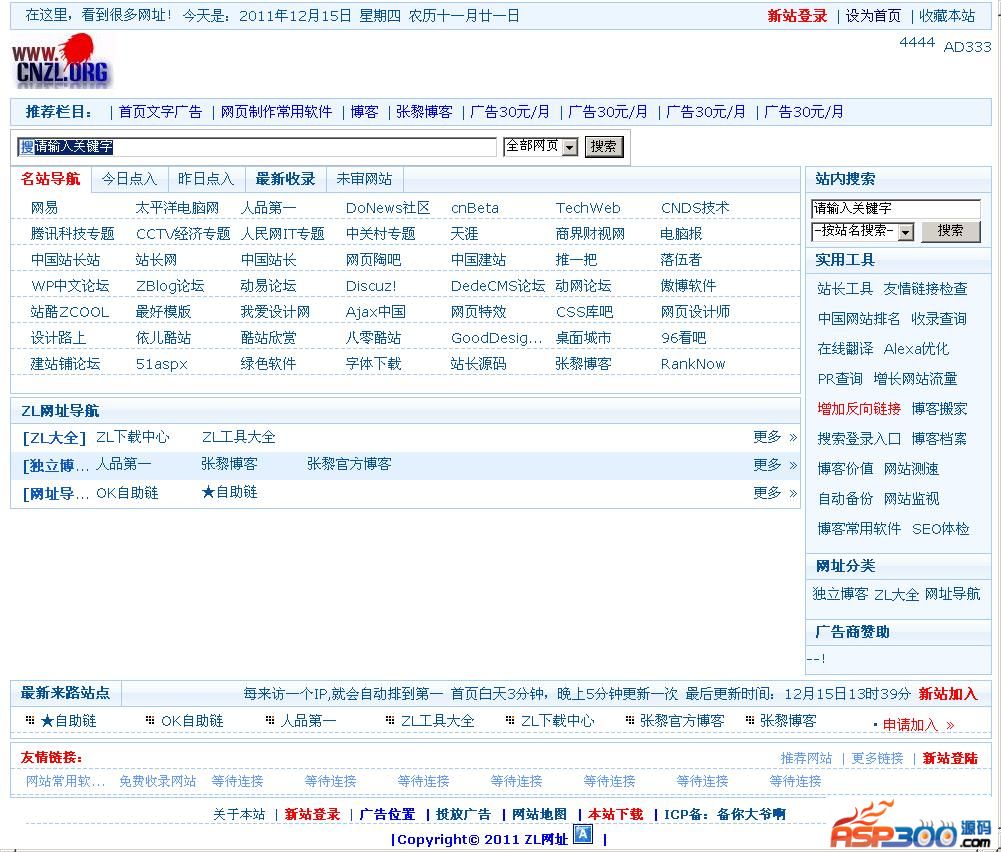Open 张黎官方博客 in ZL网址导航 section
This screenshot has width=1001, height=852.
(349, 464)
